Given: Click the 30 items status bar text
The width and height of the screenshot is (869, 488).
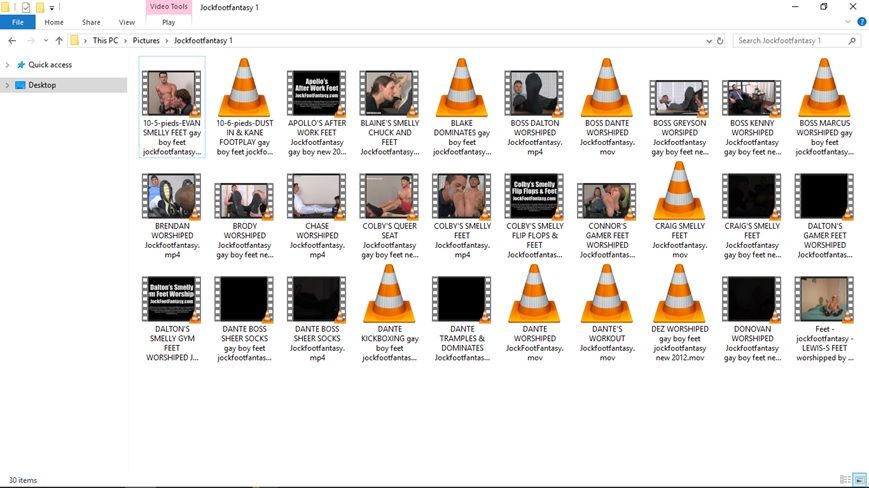Looking at the screenshot, I should click(x=23, y=480).
